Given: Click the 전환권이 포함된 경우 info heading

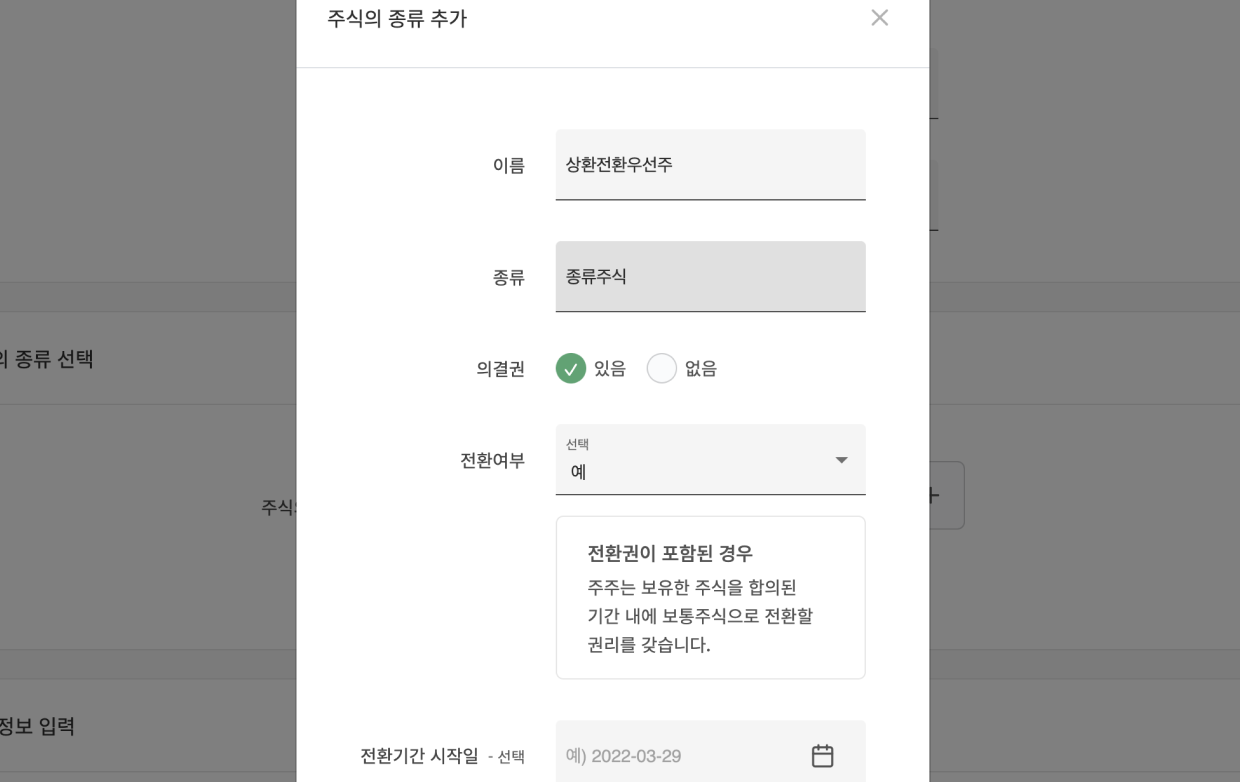Looking at the screenshot, I should pyautogui.click(x=670, y=553).
